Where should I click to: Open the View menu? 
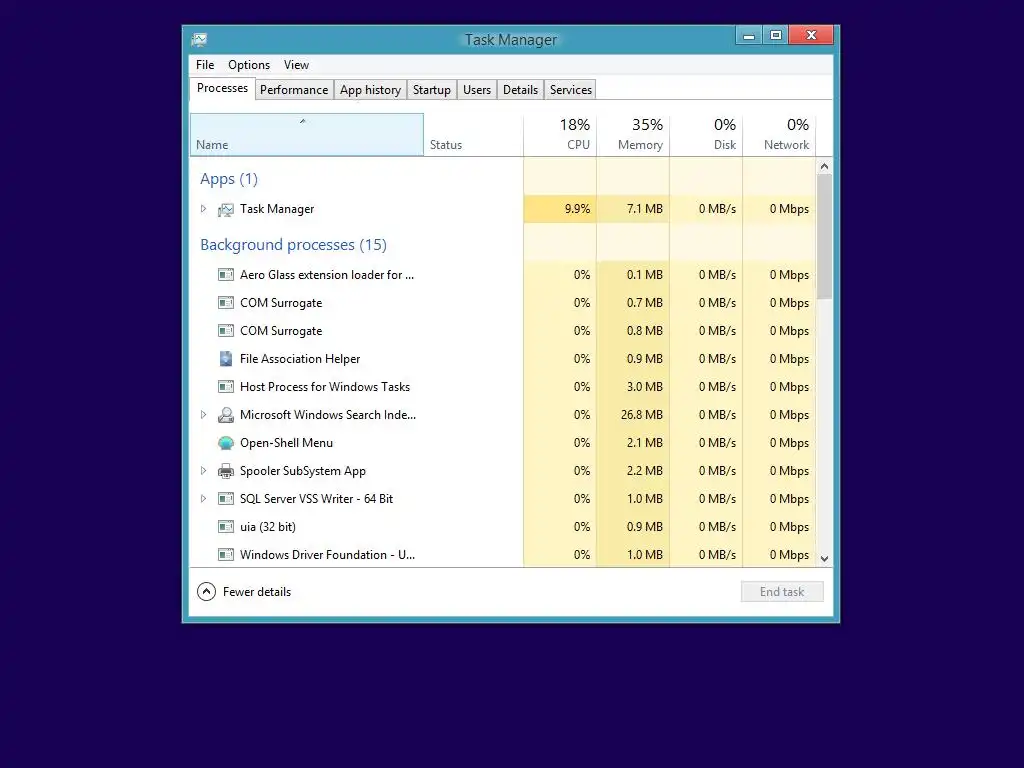[x=296, y=65]
